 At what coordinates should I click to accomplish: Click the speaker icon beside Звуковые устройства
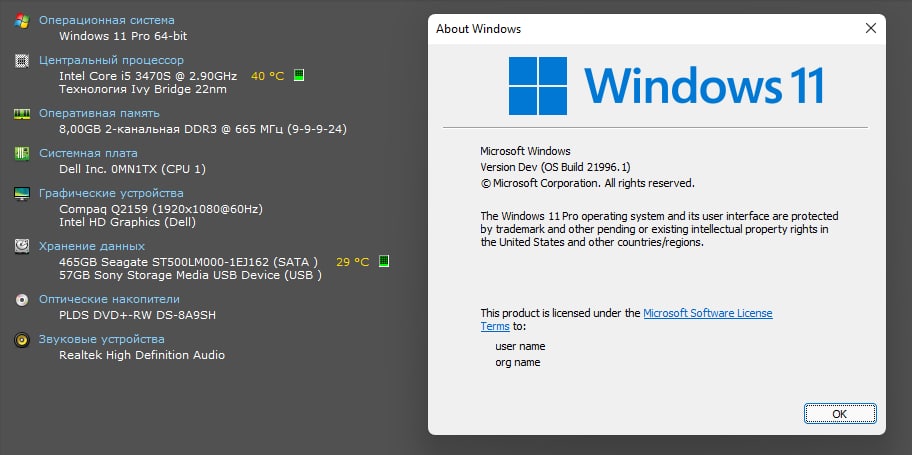coord(22,340)
